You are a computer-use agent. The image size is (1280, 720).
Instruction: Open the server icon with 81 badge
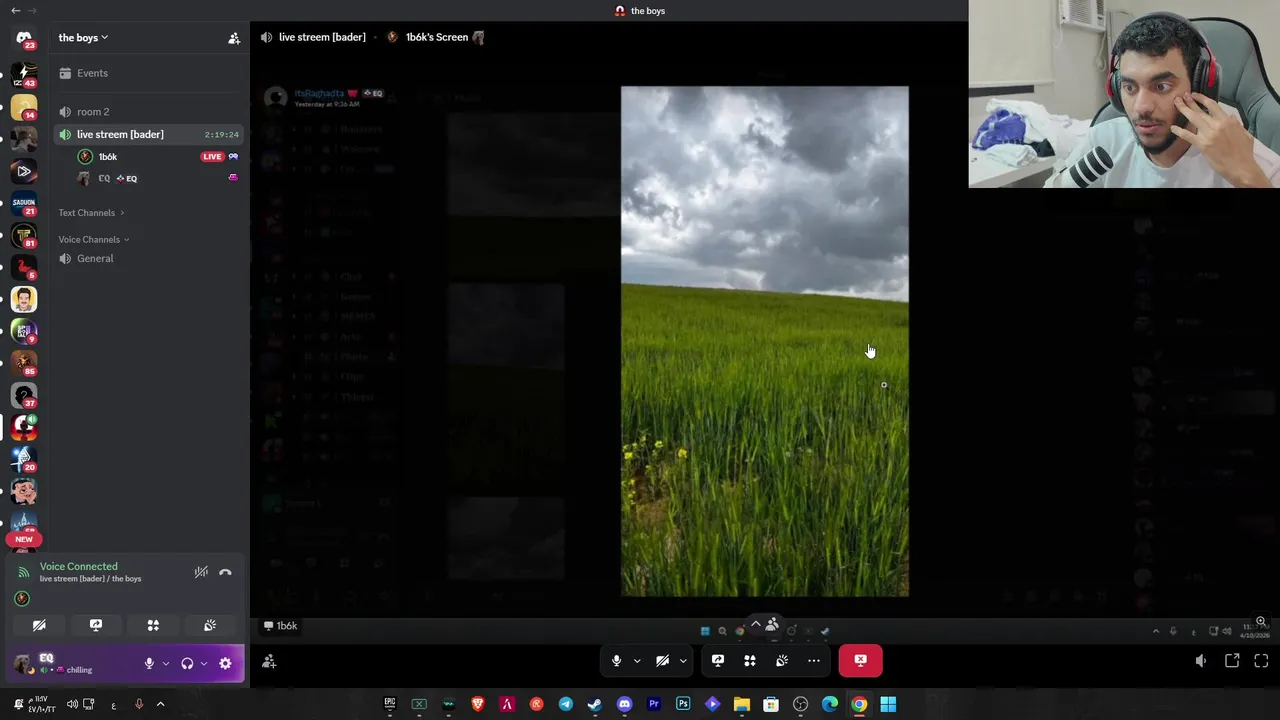point(24,234)
